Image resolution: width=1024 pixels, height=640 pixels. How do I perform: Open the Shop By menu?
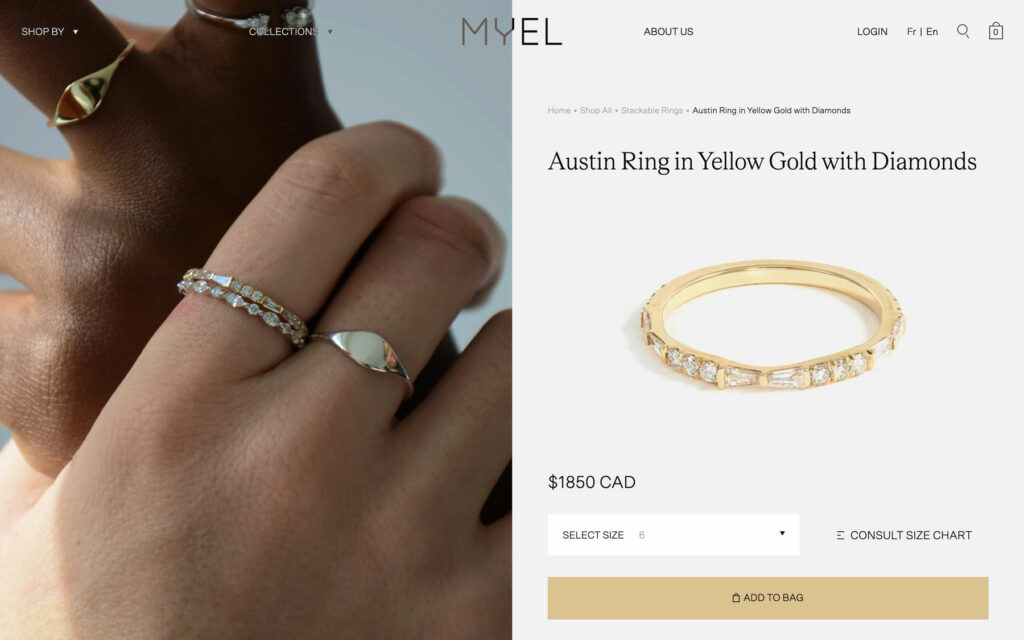coord(42,31)
